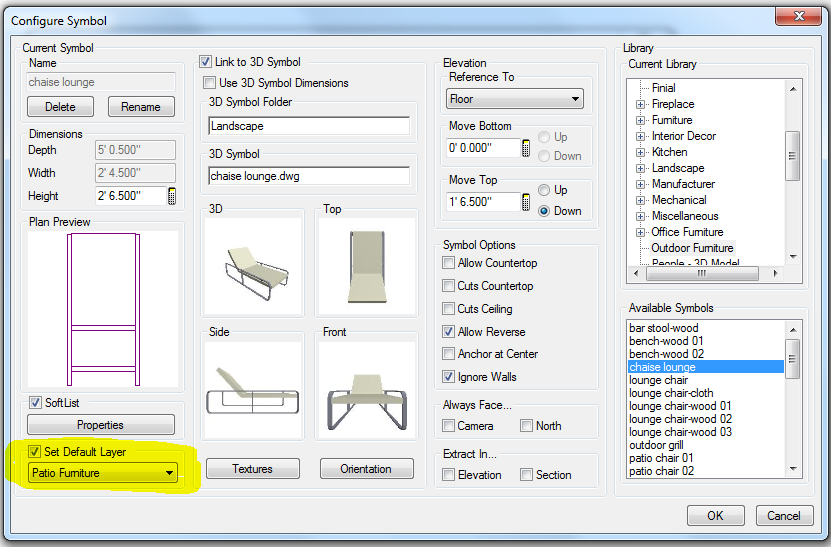Select Outdoor Furniture in library tree

[x=692, y=248]
